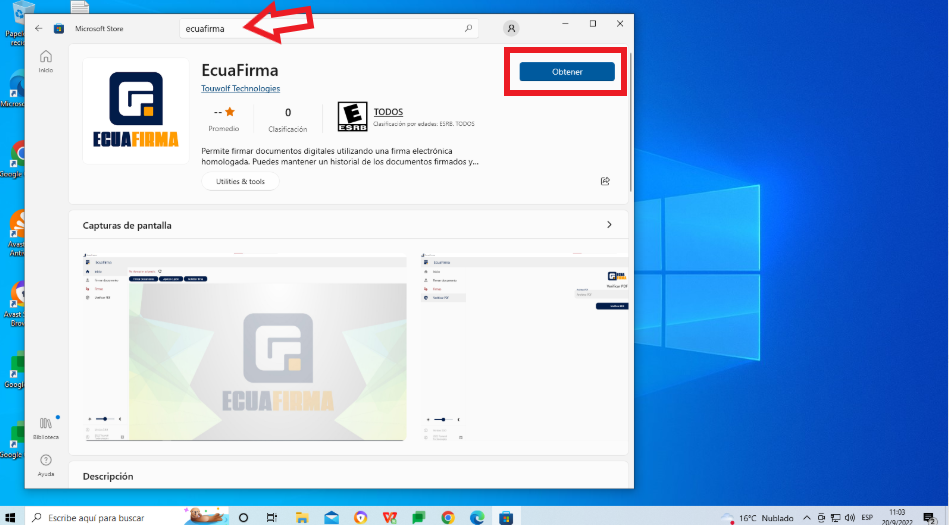
Task: Click the Store page vertical scrollbar
Action: click(x=631, y=121)
